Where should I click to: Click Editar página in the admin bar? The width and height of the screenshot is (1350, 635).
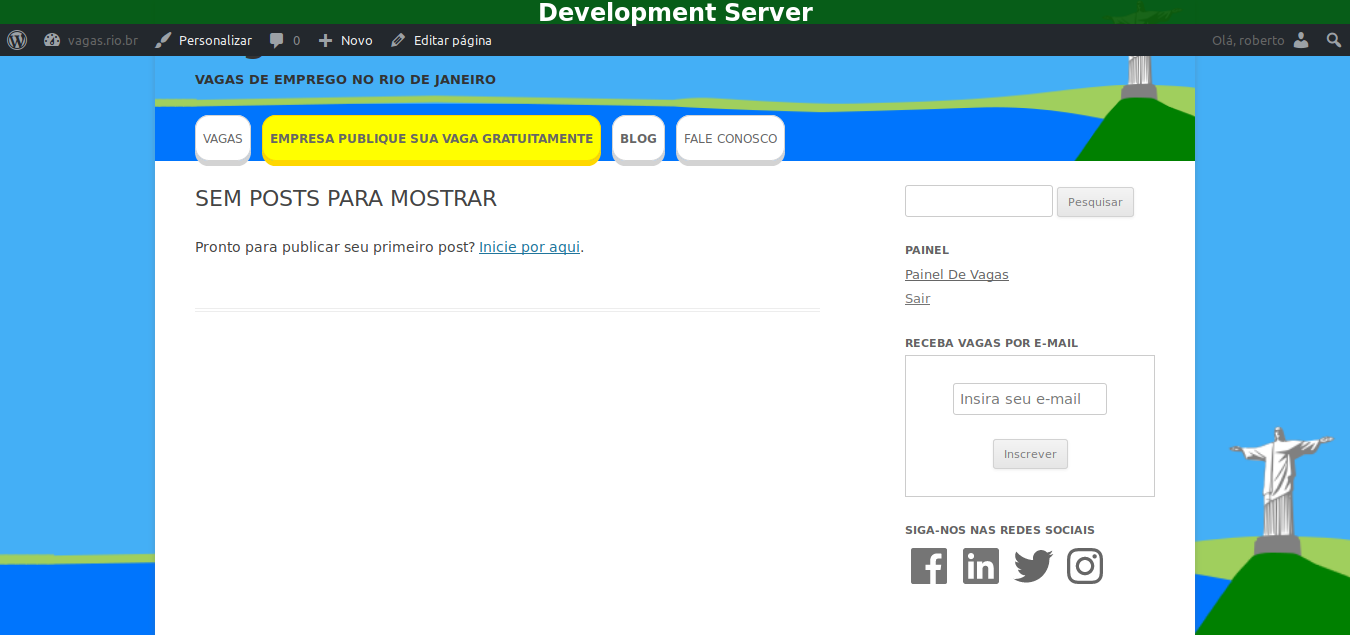441,40
